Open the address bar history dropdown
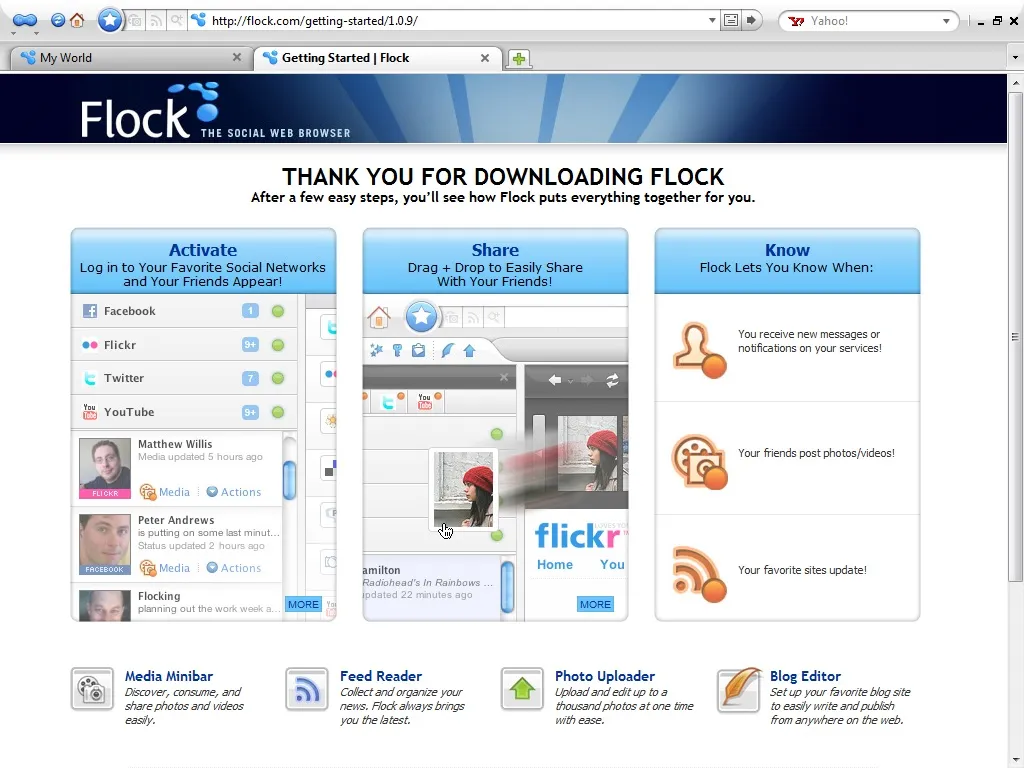 [712, 20]
